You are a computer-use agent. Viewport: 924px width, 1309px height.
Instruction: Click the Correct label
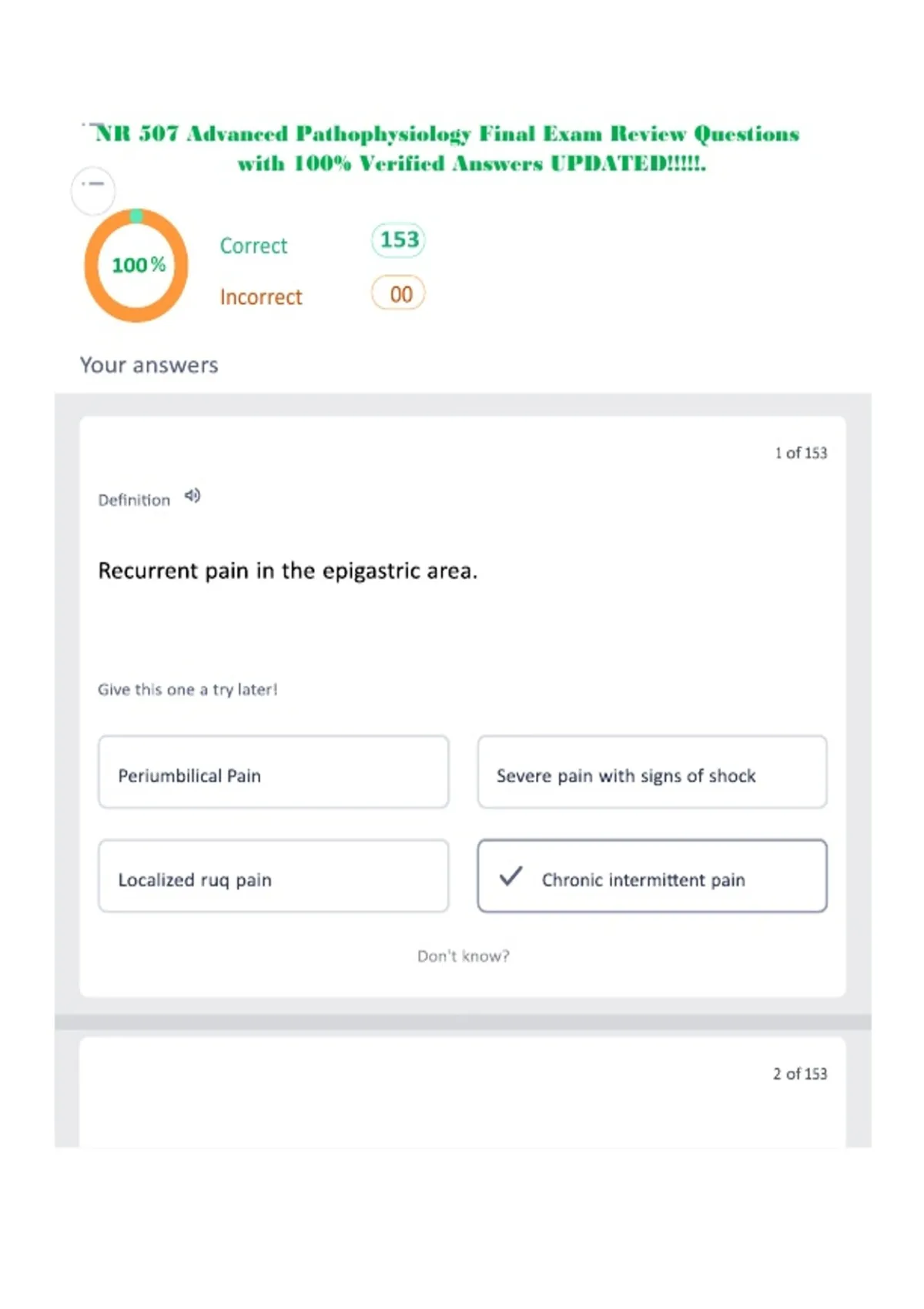(253, 246)
